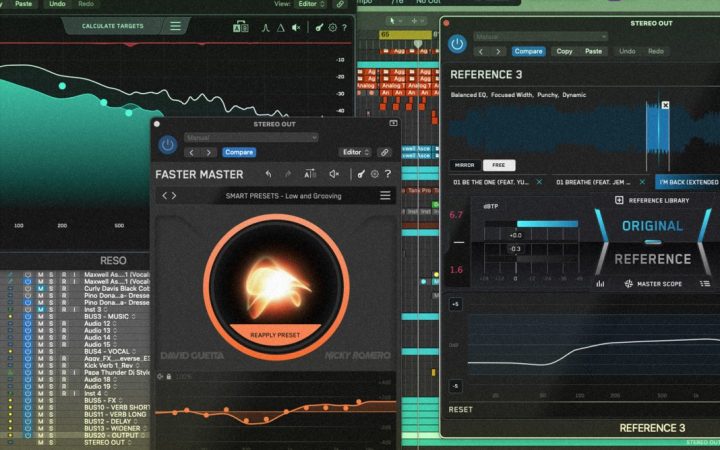The image size is (720, 450).
Task: Toggle the A/B compare icon in RESO window
Action: [x=241, y=28]
